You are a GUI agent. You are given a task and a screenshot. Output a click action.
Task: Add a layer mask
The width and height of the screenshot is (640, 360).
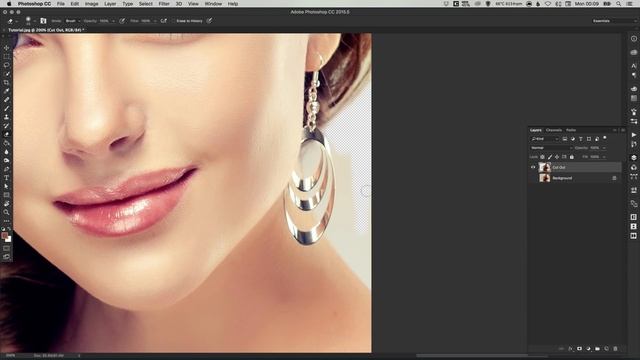click(580, 349)
